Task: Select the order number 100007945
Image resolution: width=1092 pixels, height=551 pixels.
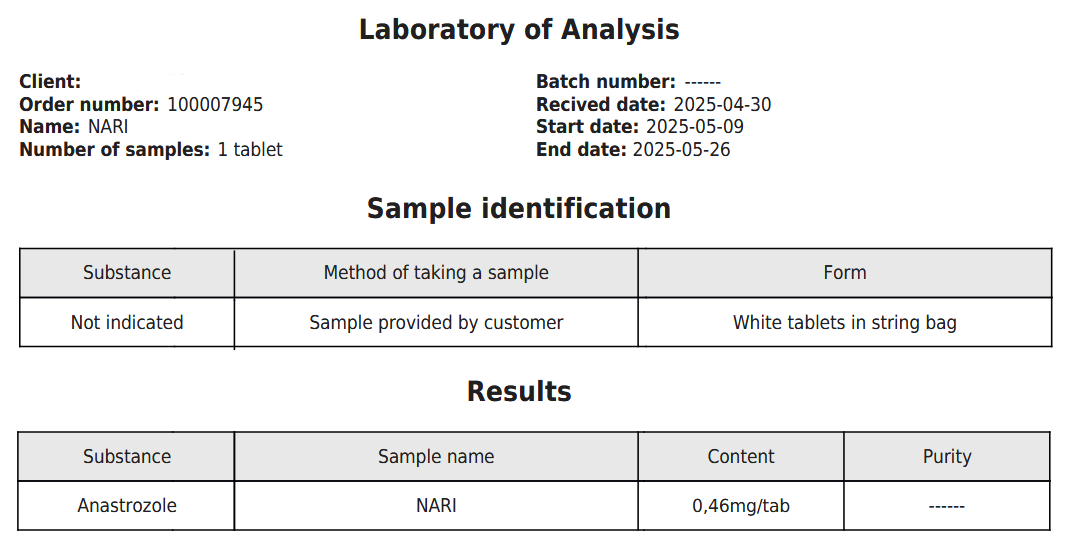Action: click(x=215, y=104)
